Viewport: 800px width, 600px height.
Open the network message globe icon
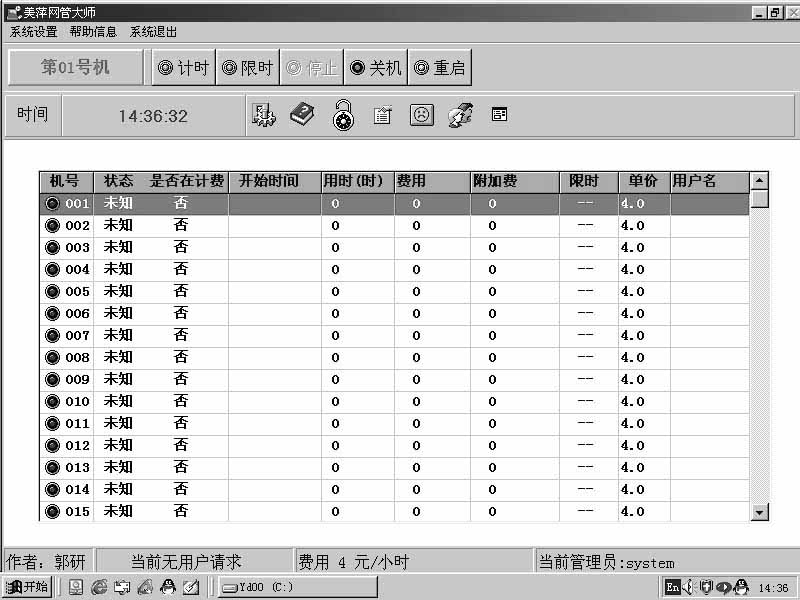point(460,114)
